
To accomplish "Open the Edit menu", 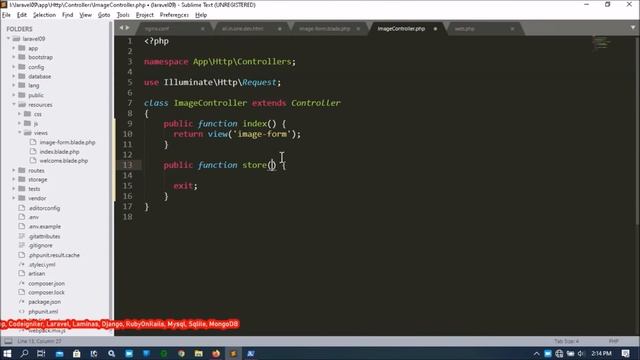I will [22, 15].
